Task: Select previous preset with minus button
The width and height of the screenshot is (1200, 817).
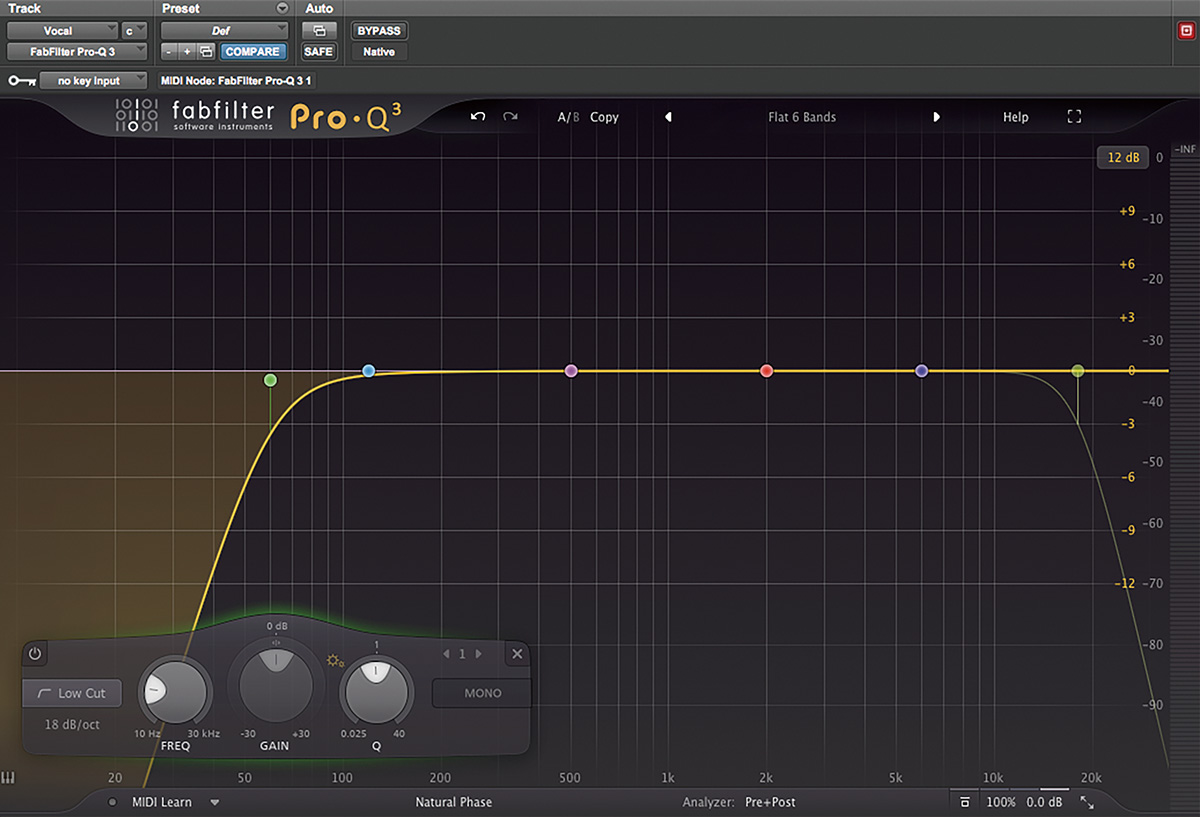Action: coord(168,51)
